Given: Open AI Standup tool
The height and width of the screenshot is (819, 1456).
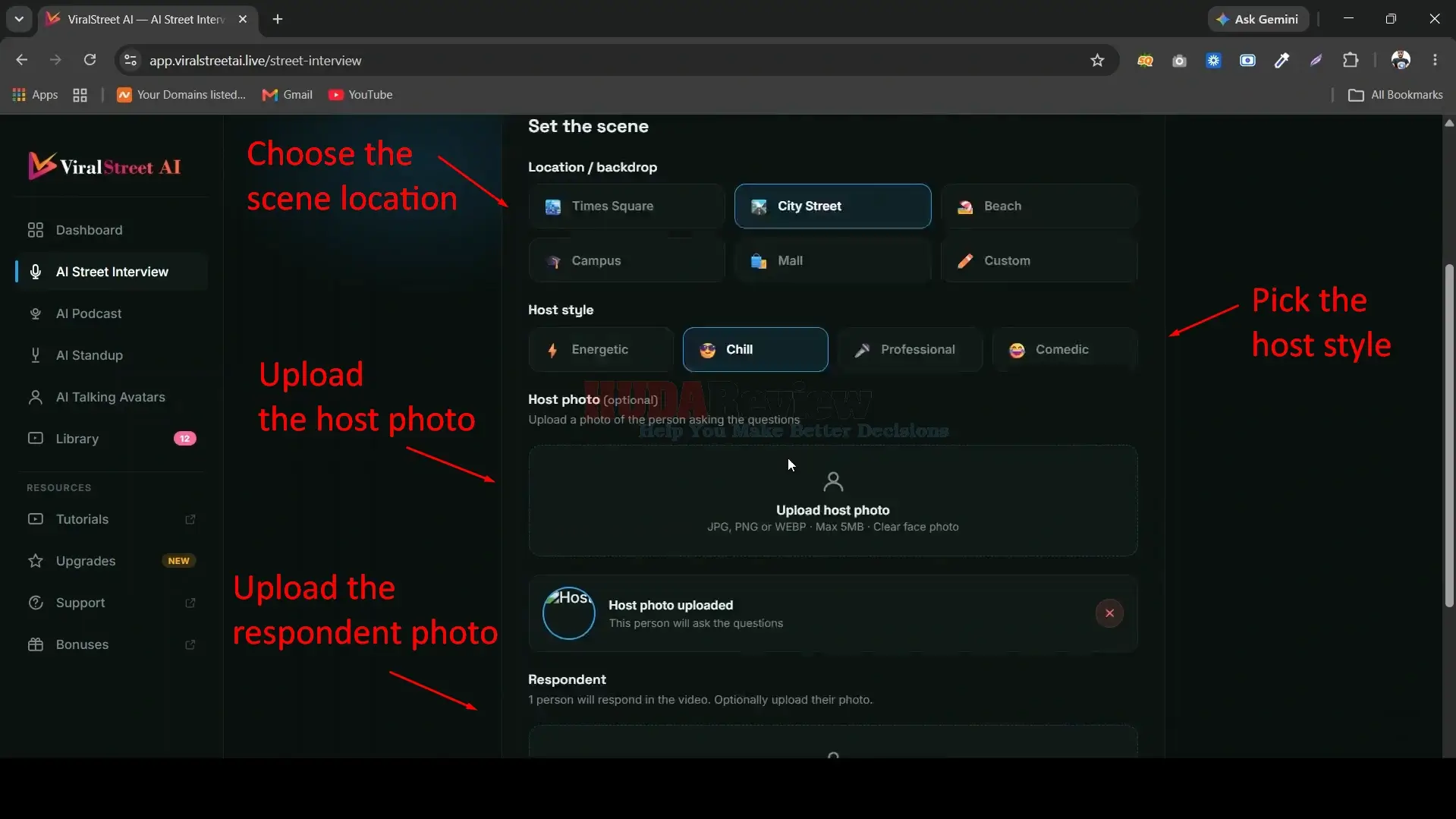Looking at the screenshot, I should tap(112, 355).
